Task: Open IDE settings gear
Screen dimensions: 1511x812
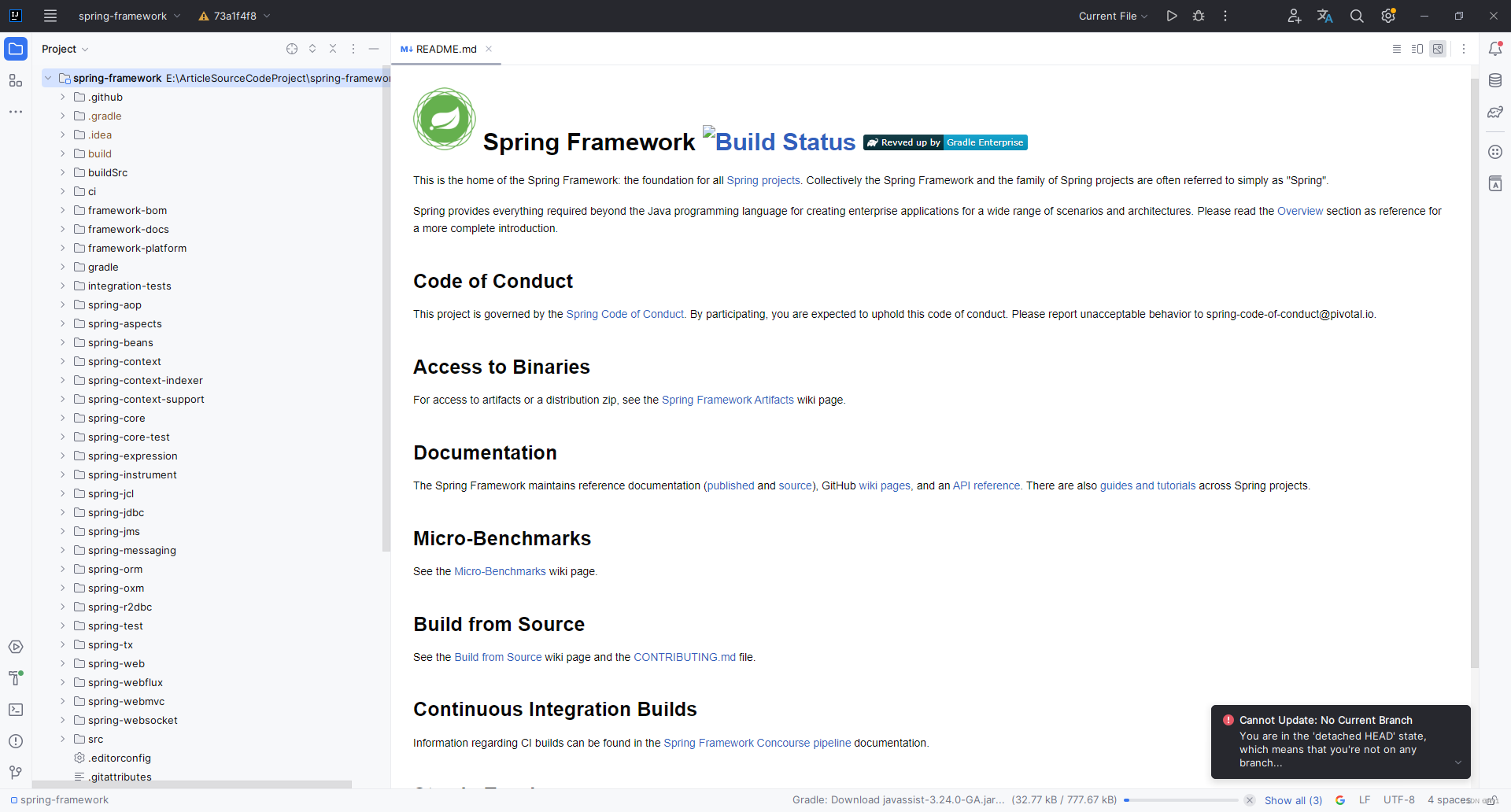Action: point(1388,16)
